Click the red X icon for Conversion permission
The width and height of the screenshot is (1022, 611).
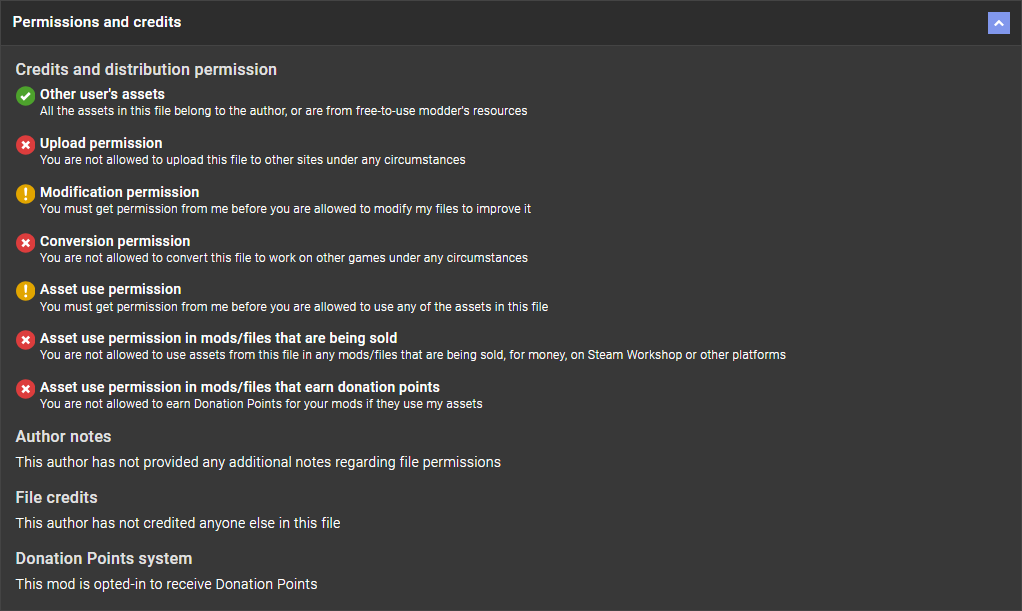point(26,243)
